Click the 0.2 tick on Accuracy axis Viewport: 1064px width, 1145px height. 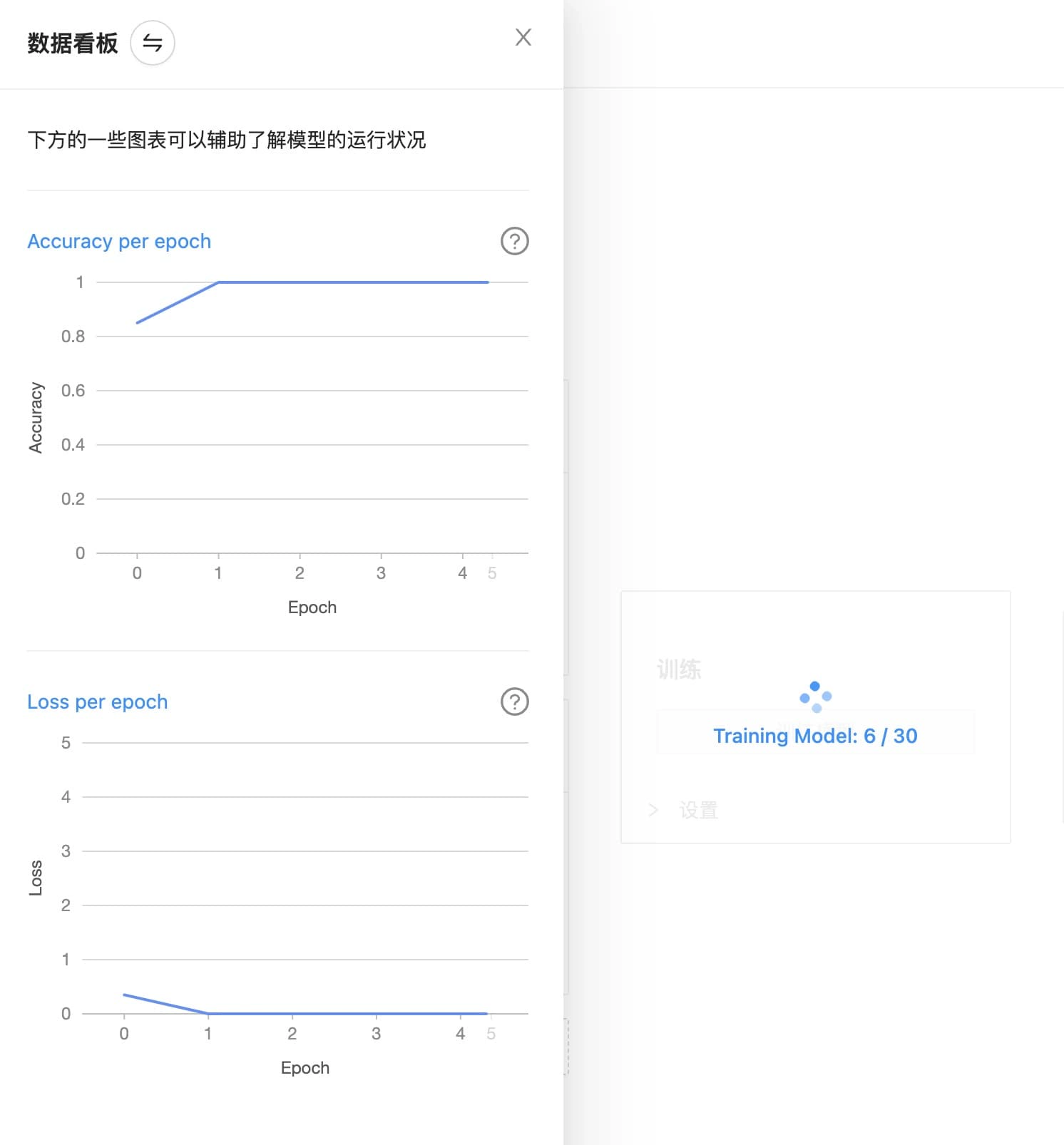coord(73,499)
